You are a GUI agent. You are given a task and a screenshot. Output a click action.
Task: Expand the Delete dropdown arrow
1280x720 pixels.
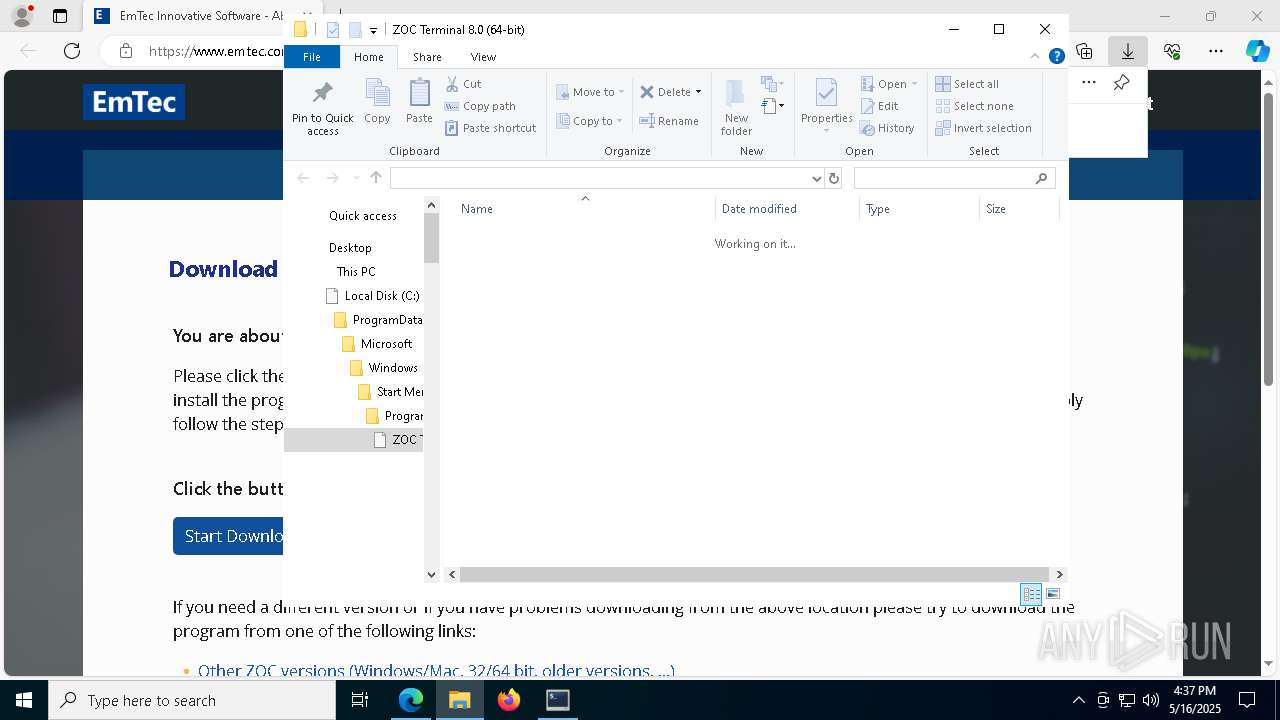pos(698,92)
